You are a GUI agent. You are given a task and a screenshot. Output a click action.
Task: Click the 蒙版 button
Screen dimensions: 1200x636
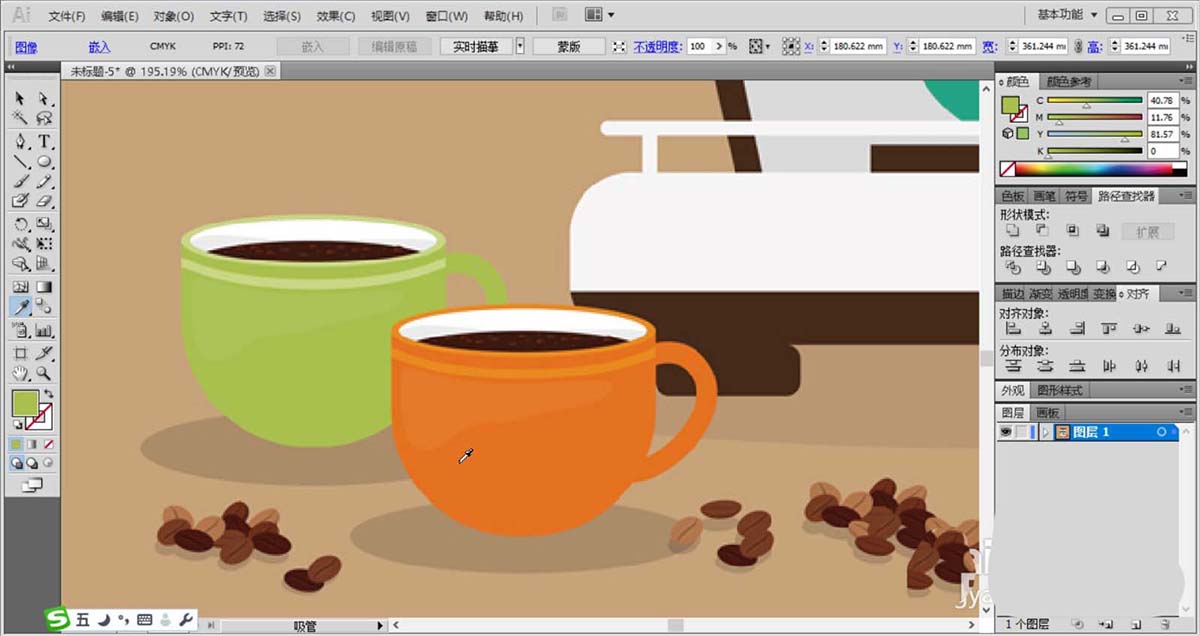pyautogui.click(x=569, y=46)
